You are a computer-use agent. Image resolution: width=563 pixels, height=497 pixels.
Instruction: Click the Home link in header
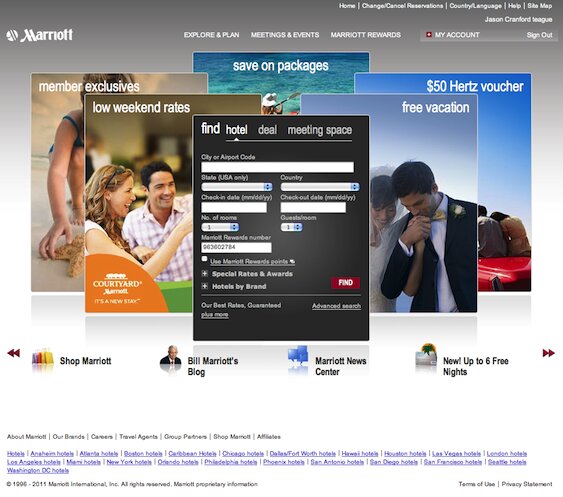(347, 6)
